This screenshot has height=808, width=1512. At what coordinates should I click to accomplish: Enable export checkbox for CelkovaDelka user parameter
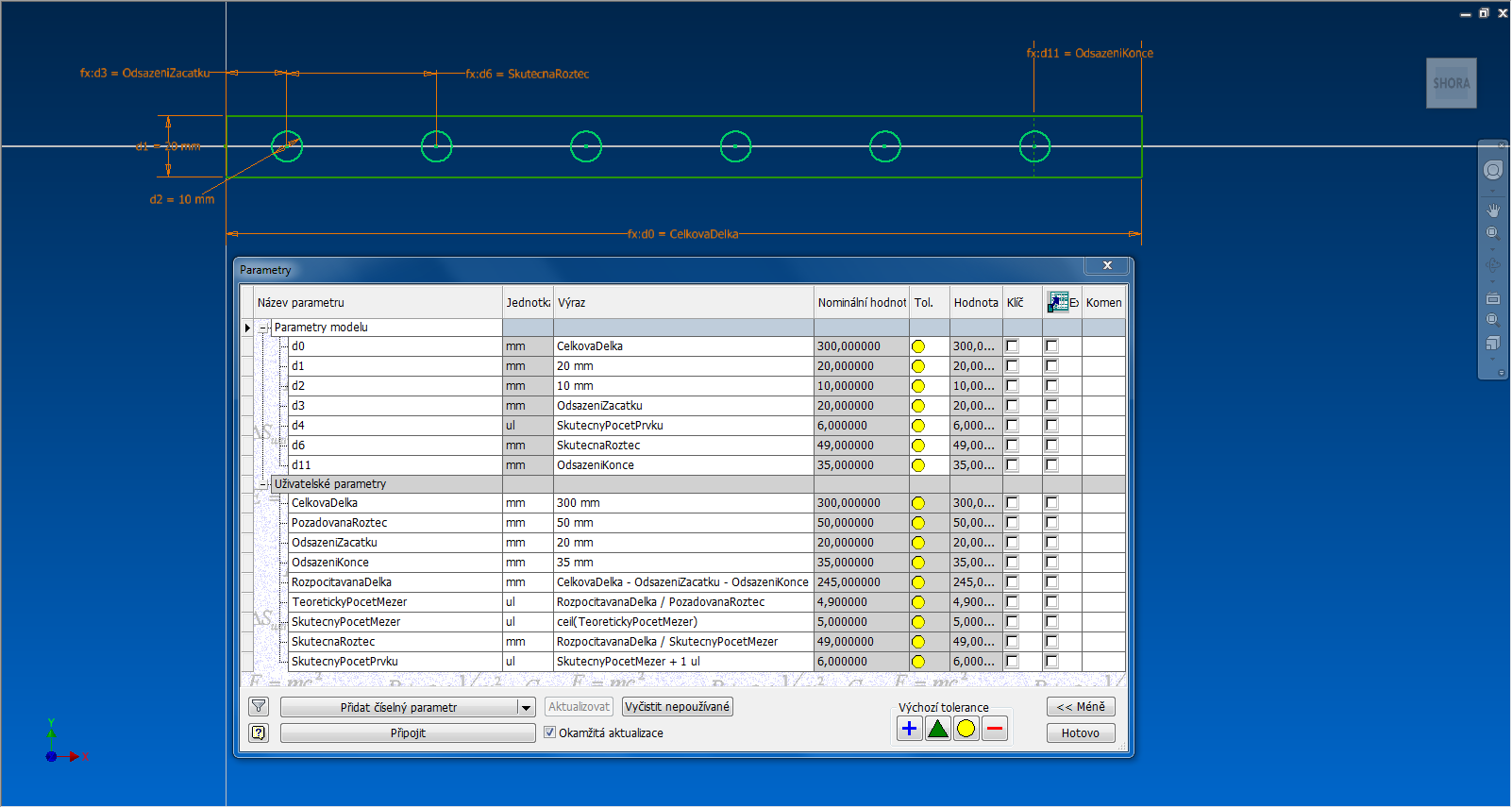point(1051,503)
